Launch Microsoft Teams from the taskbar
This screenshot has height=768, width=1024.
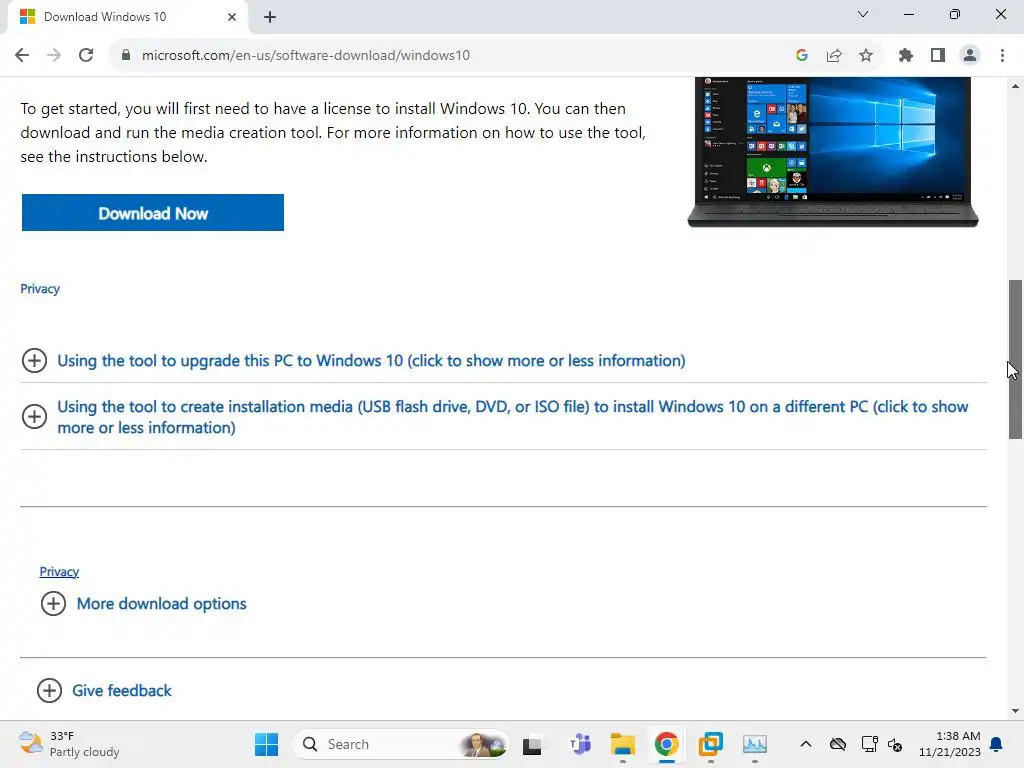coord(580,744)
